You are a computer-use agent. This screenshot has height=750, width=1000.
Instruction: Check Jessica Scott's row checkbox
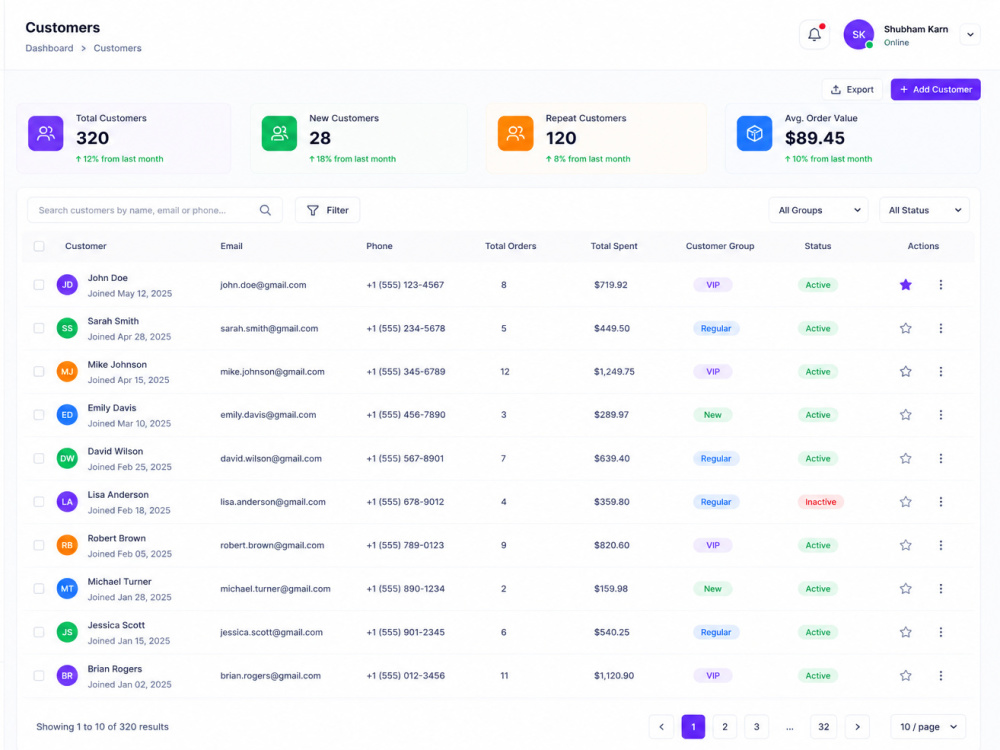(x=39, y=632)
